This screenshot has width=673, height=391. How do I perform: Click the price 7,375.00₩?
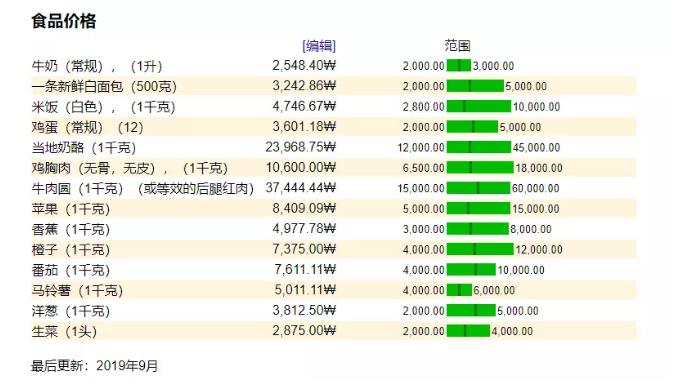click(304, 249)
